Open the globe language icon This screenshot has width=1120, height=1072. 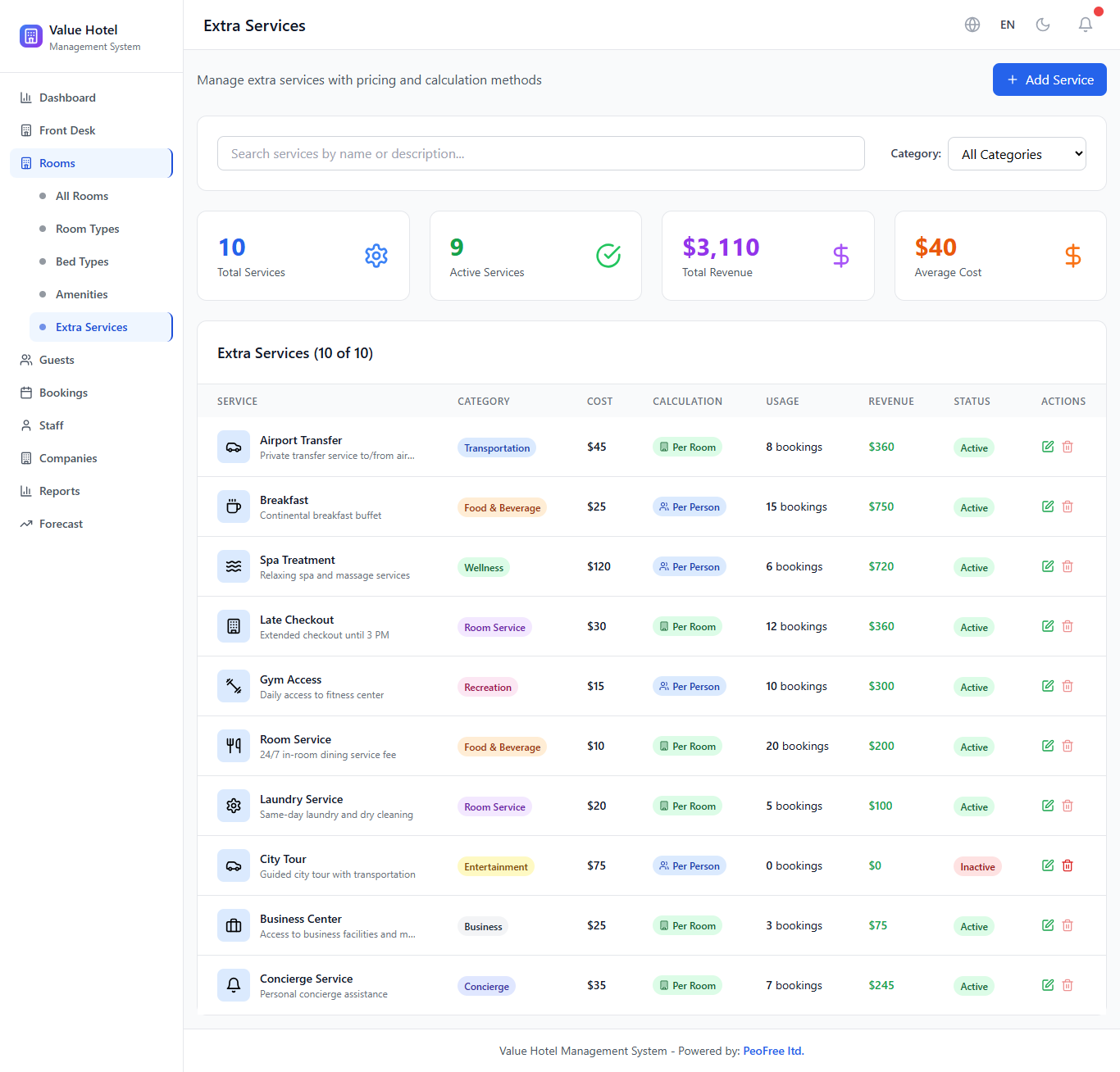coord(972,25)
